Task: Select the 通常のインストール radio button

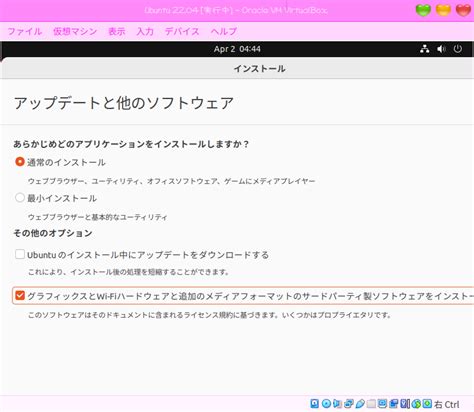Action: coord(20,162)
